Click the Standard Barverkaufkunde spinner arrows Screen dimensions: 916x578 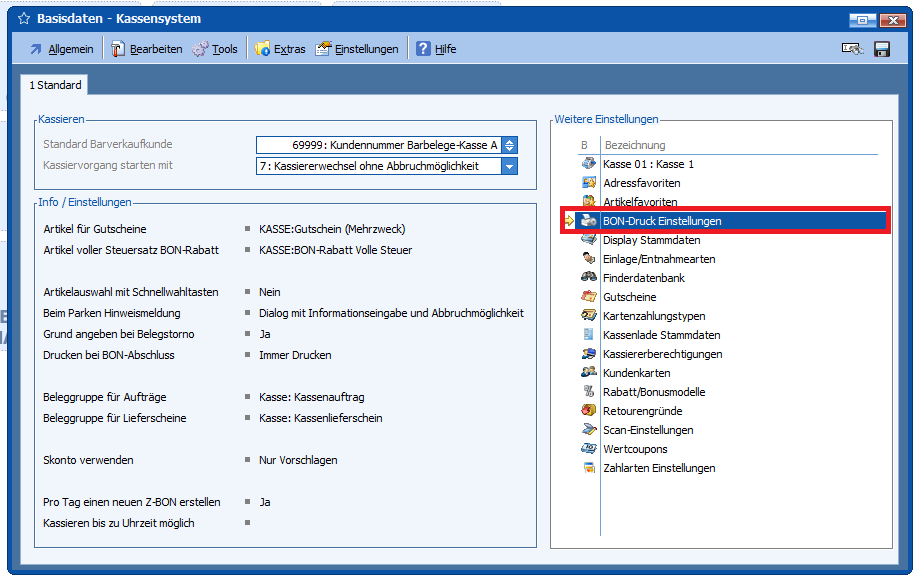(x=509, y=145)
